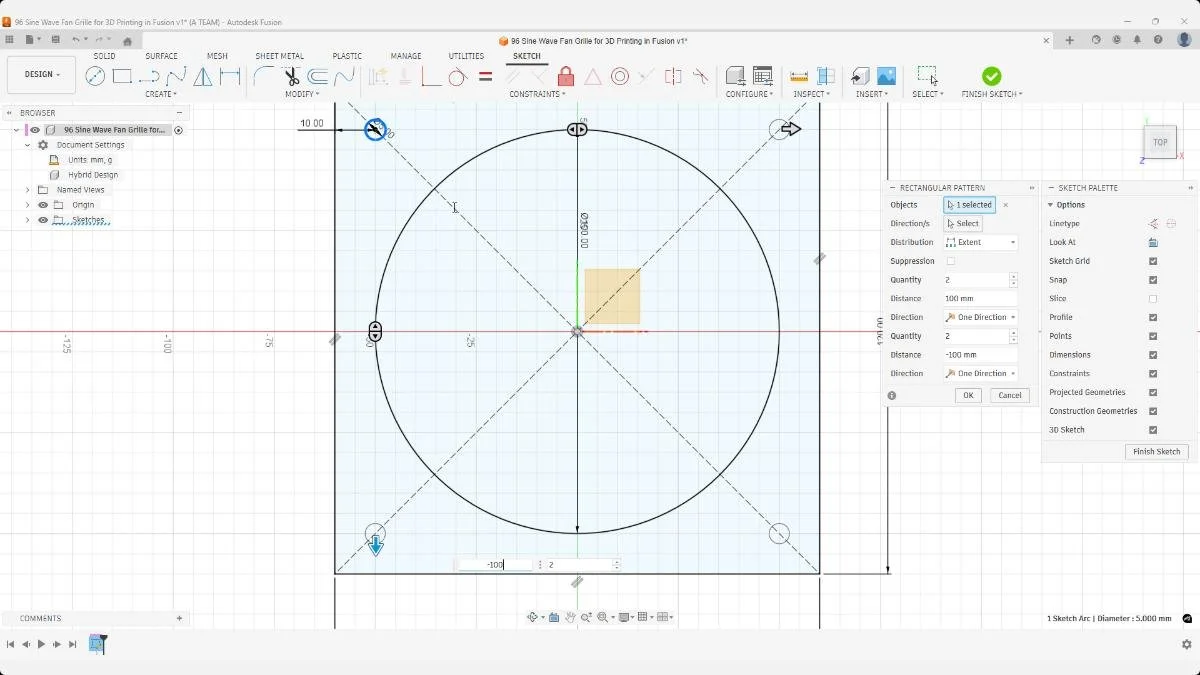Image resolution: width=1200 pixels, height=675 pixels.
Task: Open the settings gear in timeline
Action: (1186, 645)
